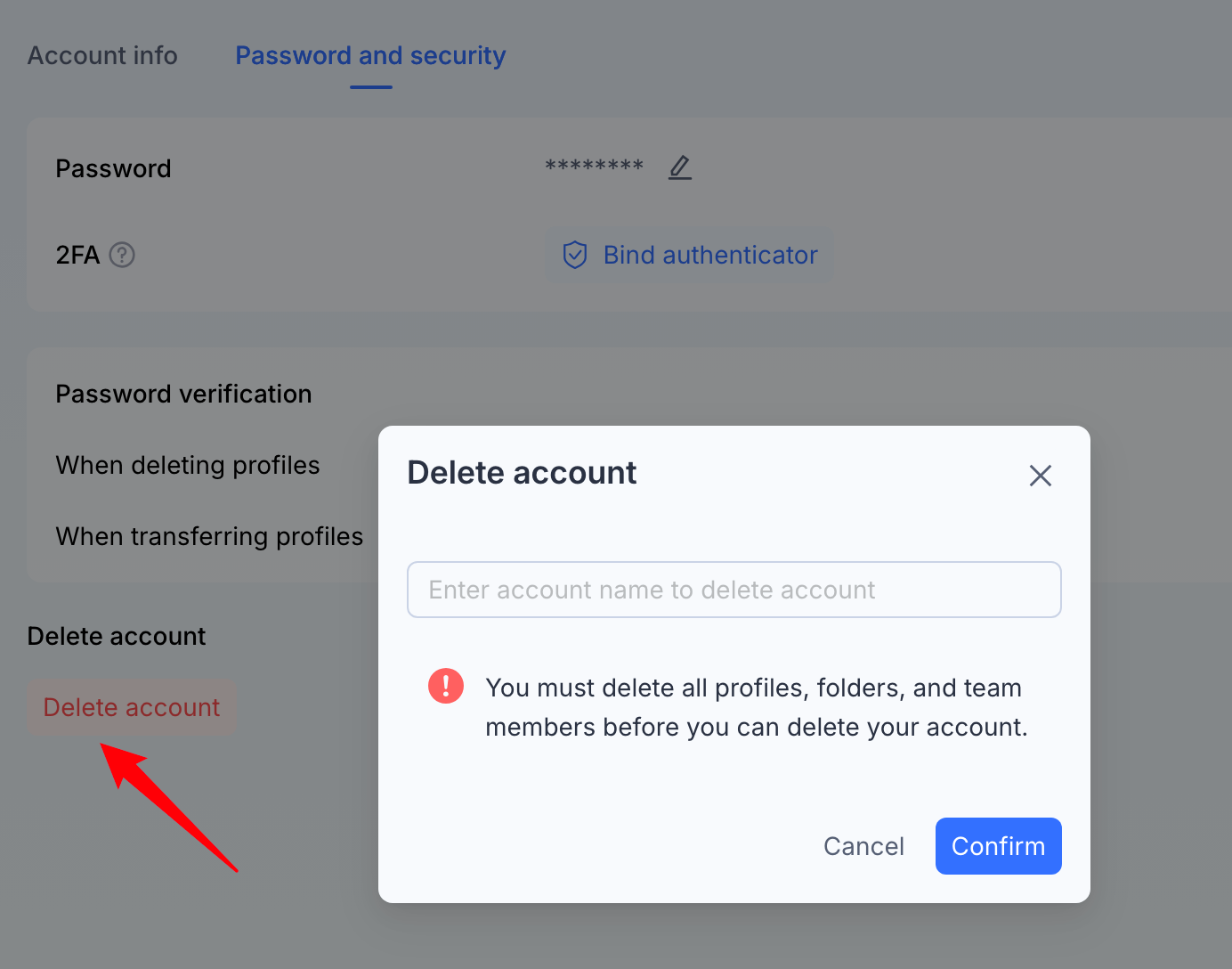Click the password edit pencil icon
Viewport: 1232px width, 969px height.
click(680, 167)
